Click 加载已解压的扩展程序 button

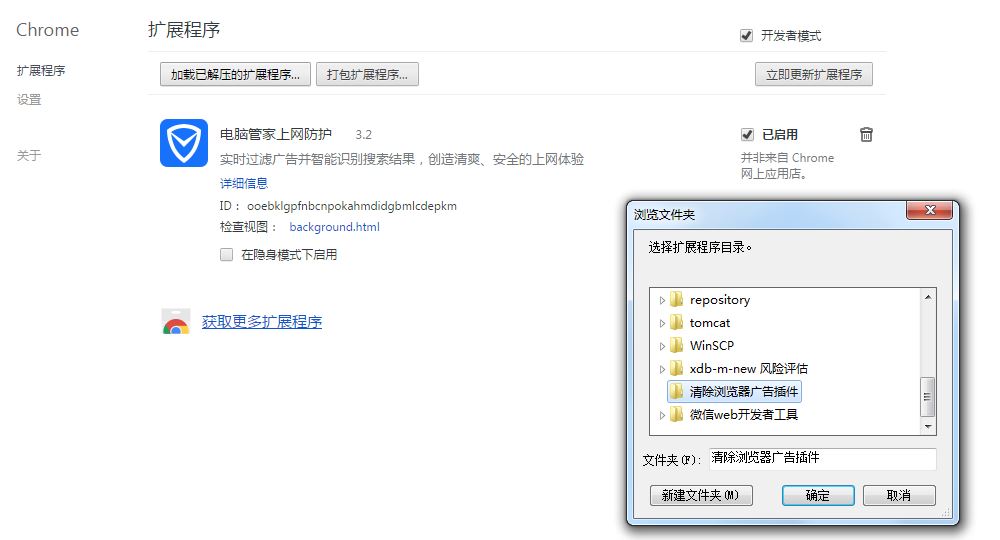click(x=235, y=75)
